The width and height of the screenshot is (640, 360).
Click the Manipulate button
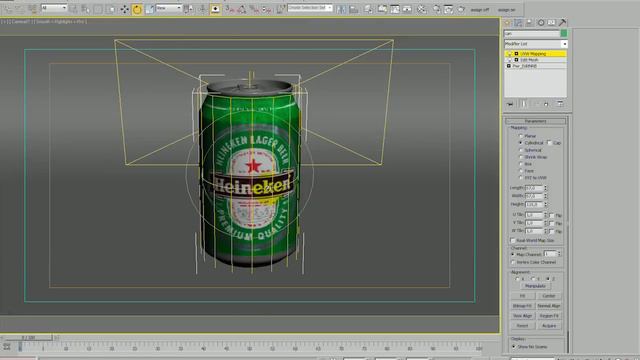[x=535, y=286]
